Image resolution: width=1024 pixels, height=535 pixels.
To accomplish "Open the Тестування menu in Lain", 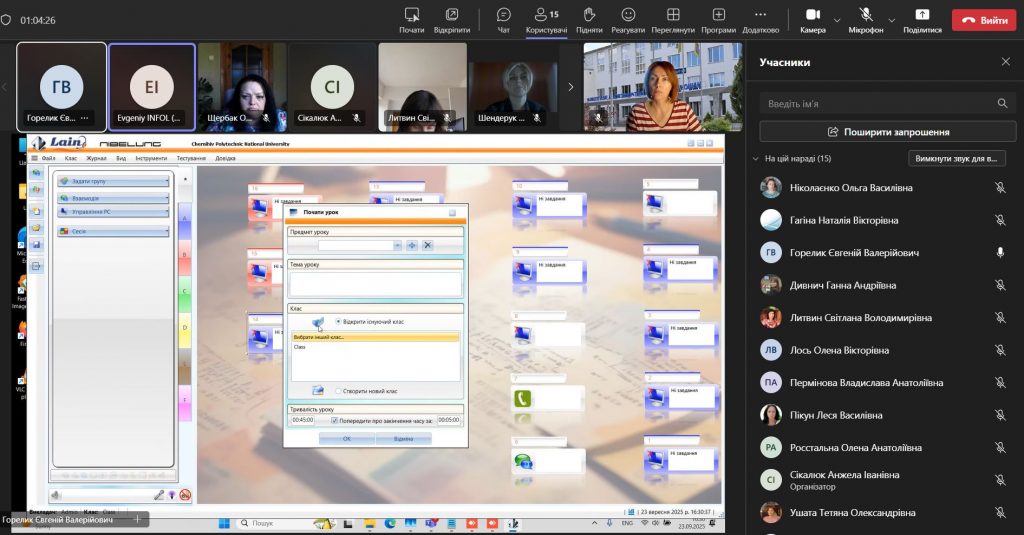I will (x=191, y=158).
